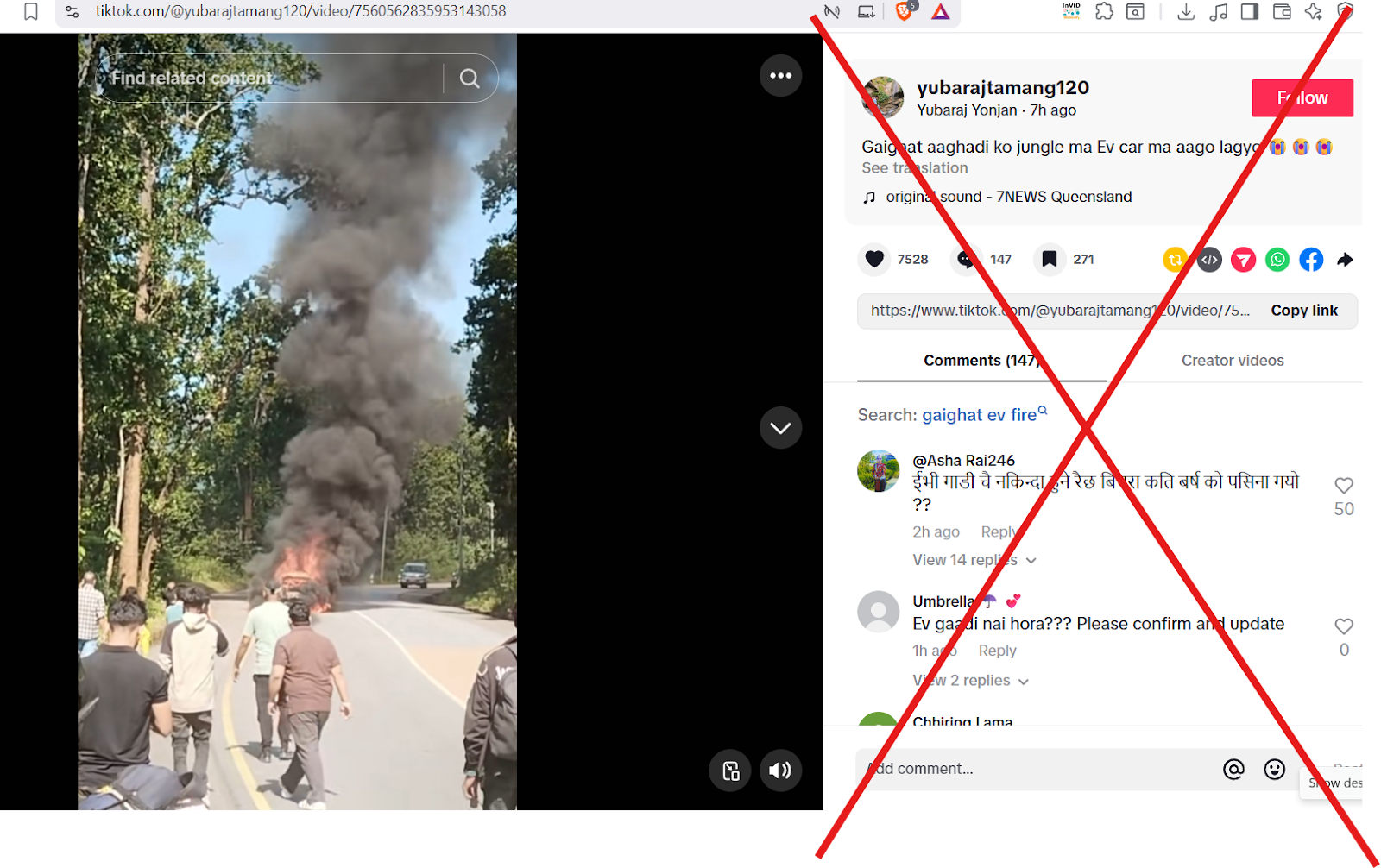
Task: Click Copy link button
Action: click(1303, 311)
